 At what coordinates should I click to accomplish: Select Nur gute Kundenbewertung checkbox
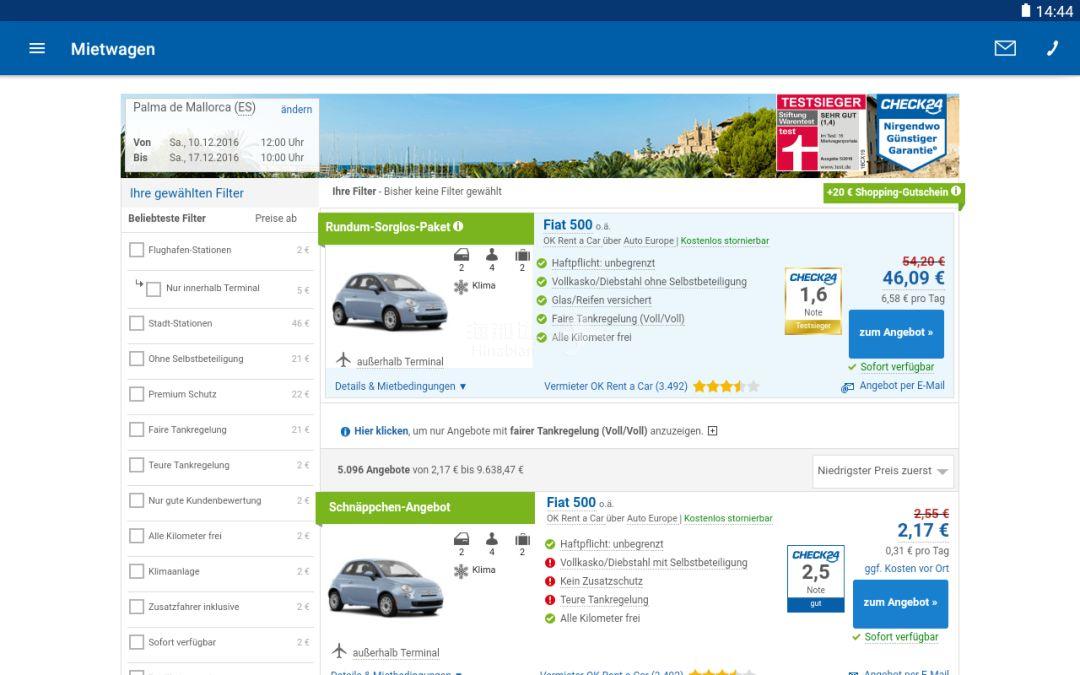(136, 501)
